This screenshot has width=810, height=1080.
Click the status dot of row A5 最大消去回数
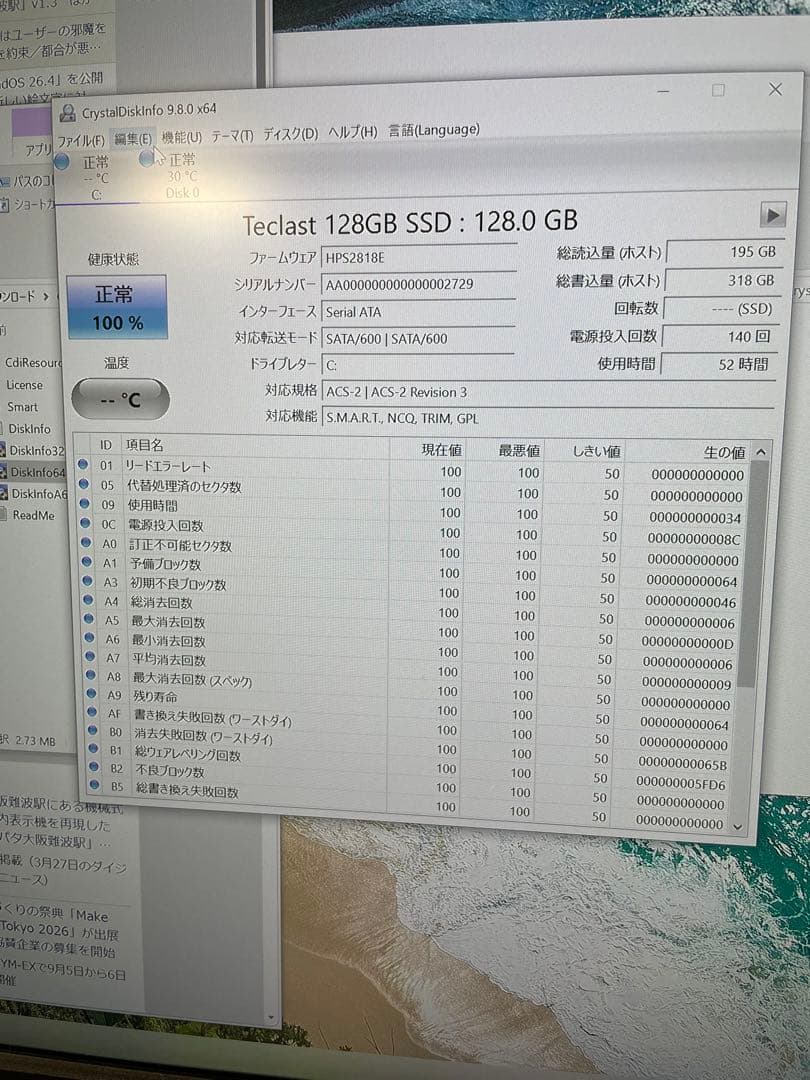pos(89,619)
